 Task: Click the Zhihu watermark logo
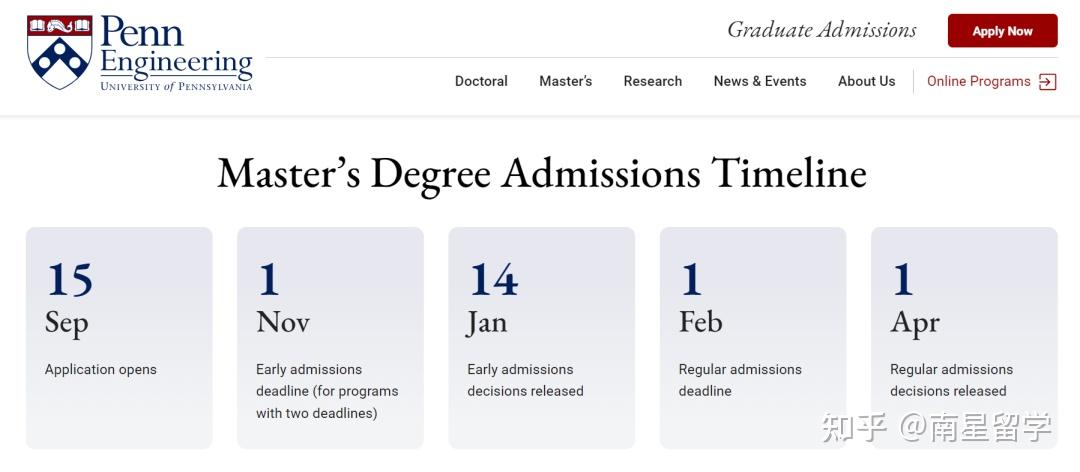[854, 427]
